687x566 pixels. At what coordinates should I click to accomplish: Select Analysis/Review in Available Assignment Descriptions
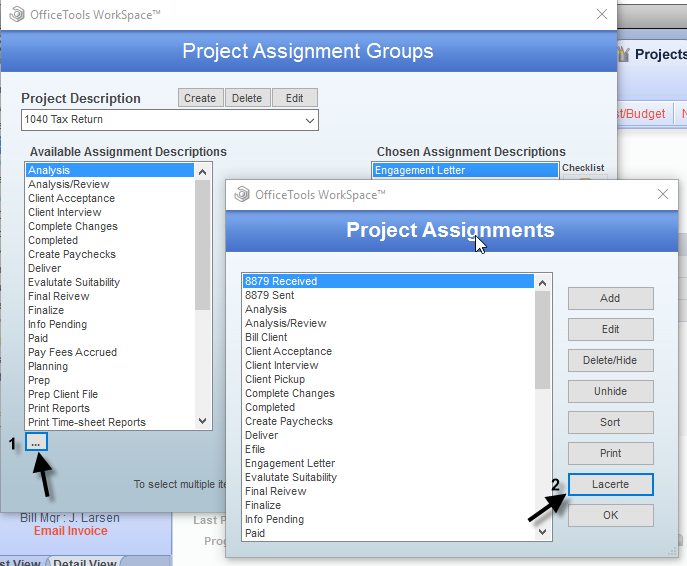(x=110, y=184)
